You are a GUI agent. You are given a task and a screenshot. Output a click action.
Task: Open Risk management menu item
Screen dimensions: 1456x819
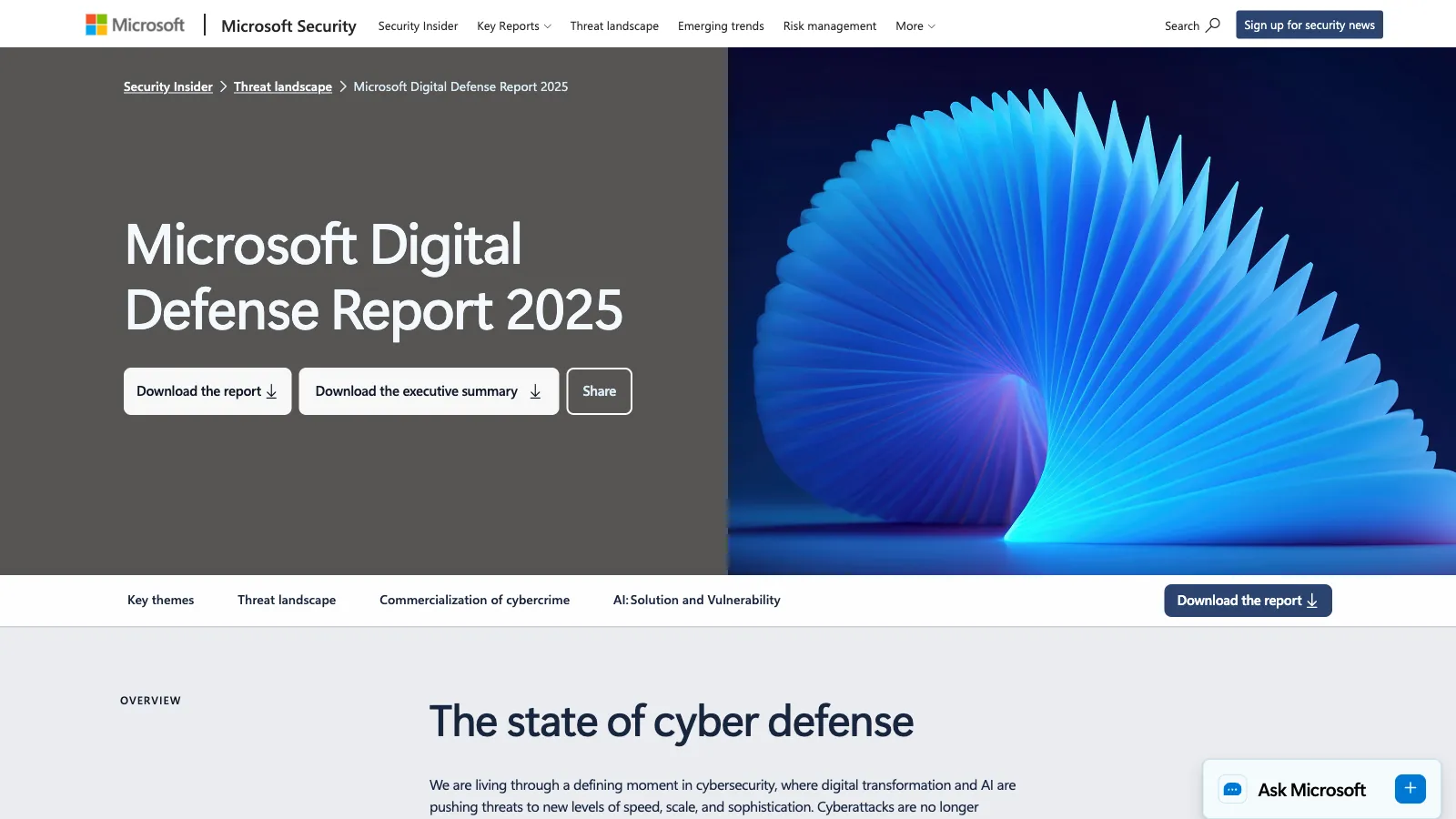830,25
